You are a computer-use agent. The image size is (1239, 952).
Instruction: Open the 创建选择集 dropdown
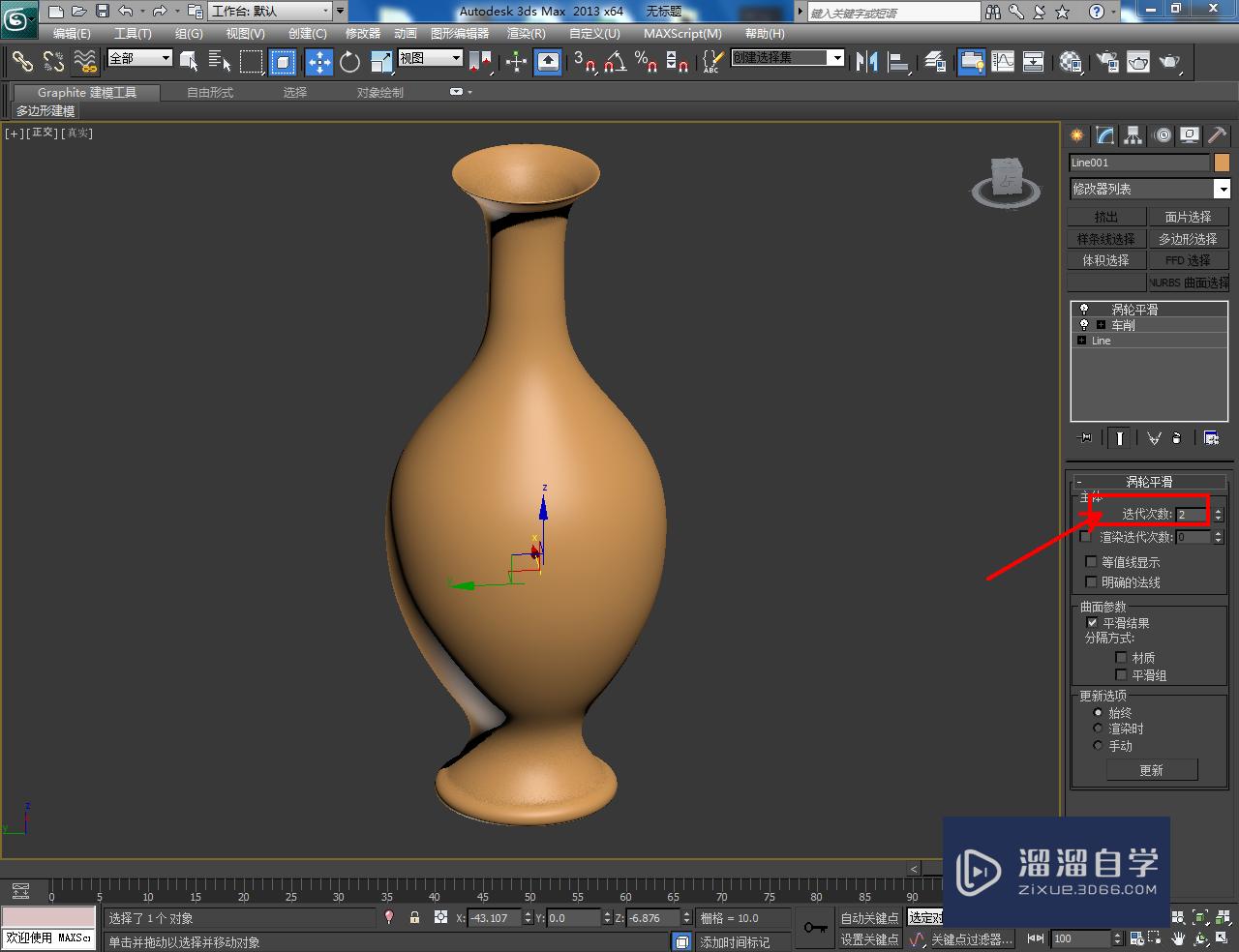(x=788, y=58)
